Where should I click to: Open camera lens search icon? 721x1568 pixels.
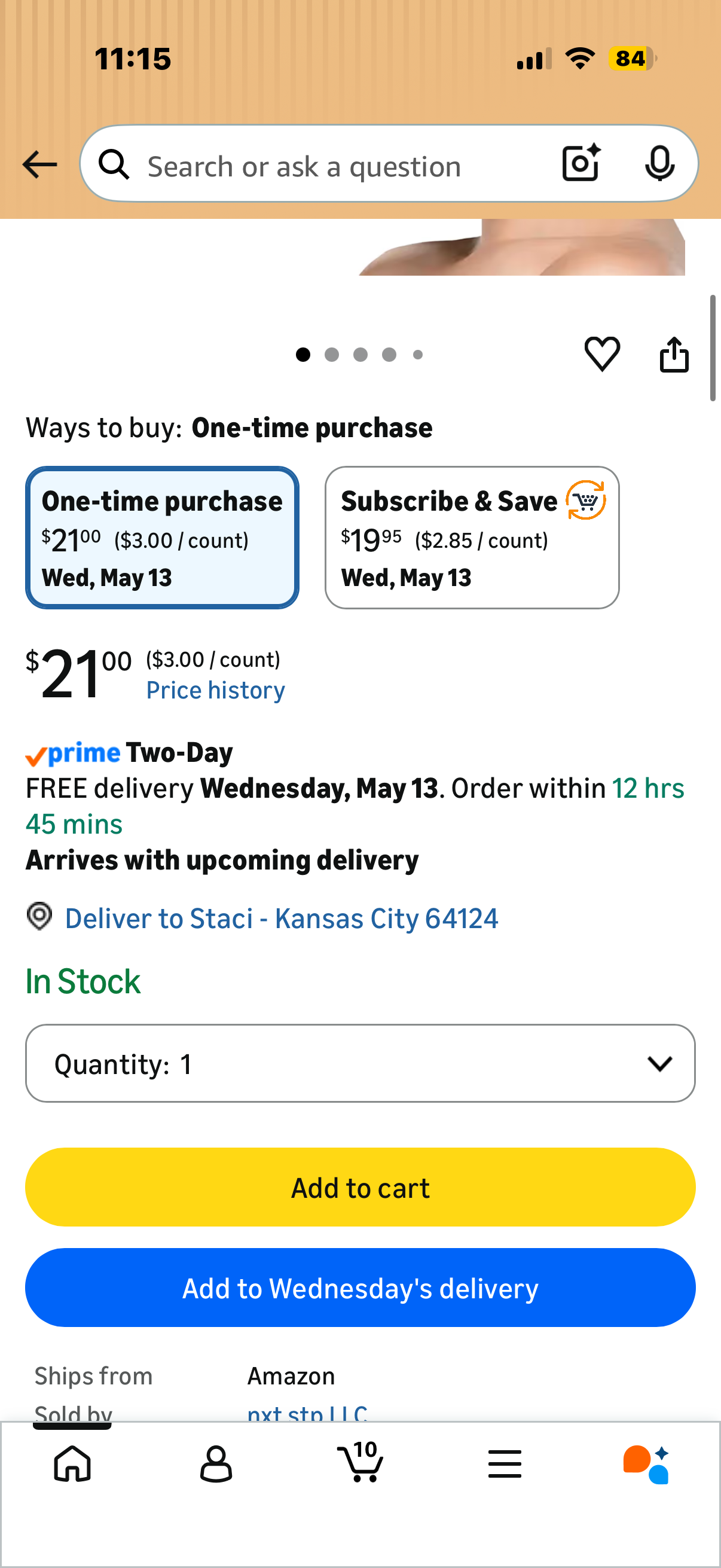pos(581,163)
